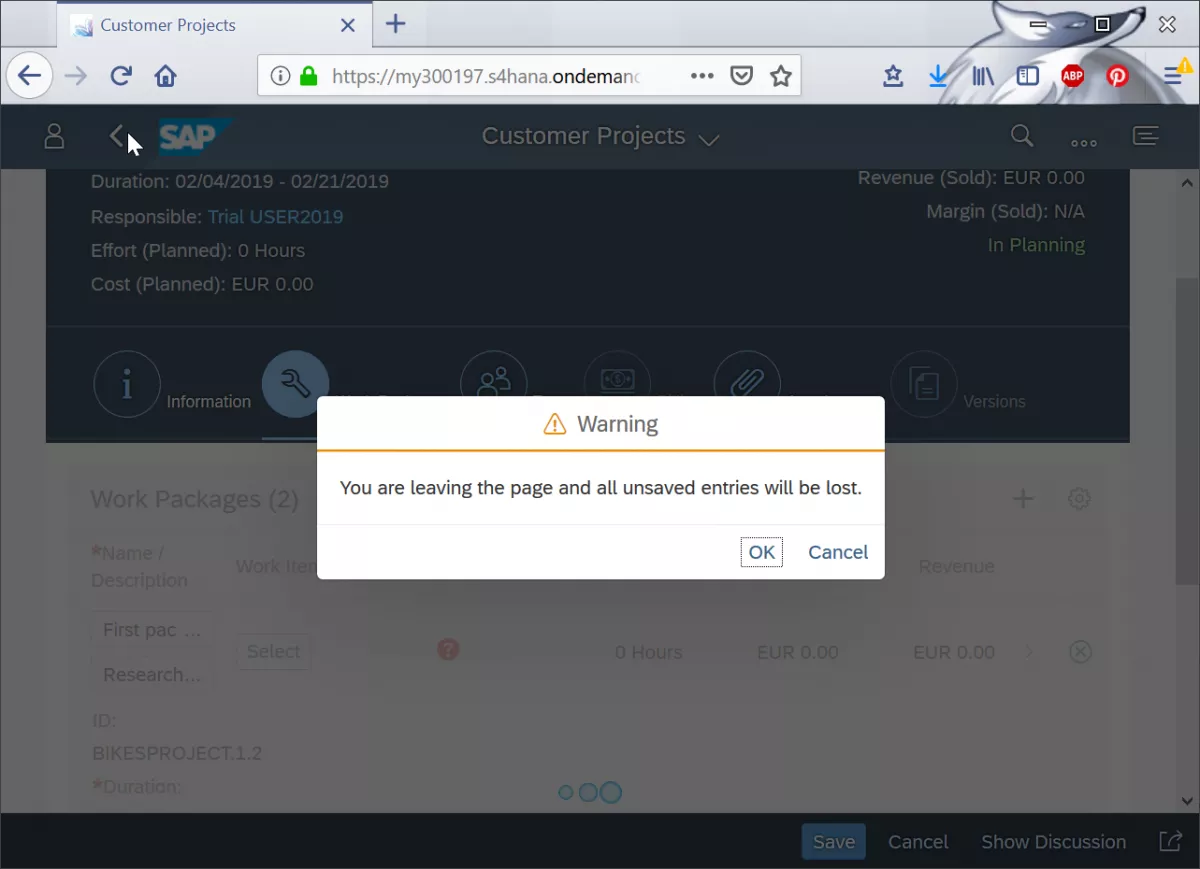Save page to Pocket
1200x869 pixels.
[741, 76]
